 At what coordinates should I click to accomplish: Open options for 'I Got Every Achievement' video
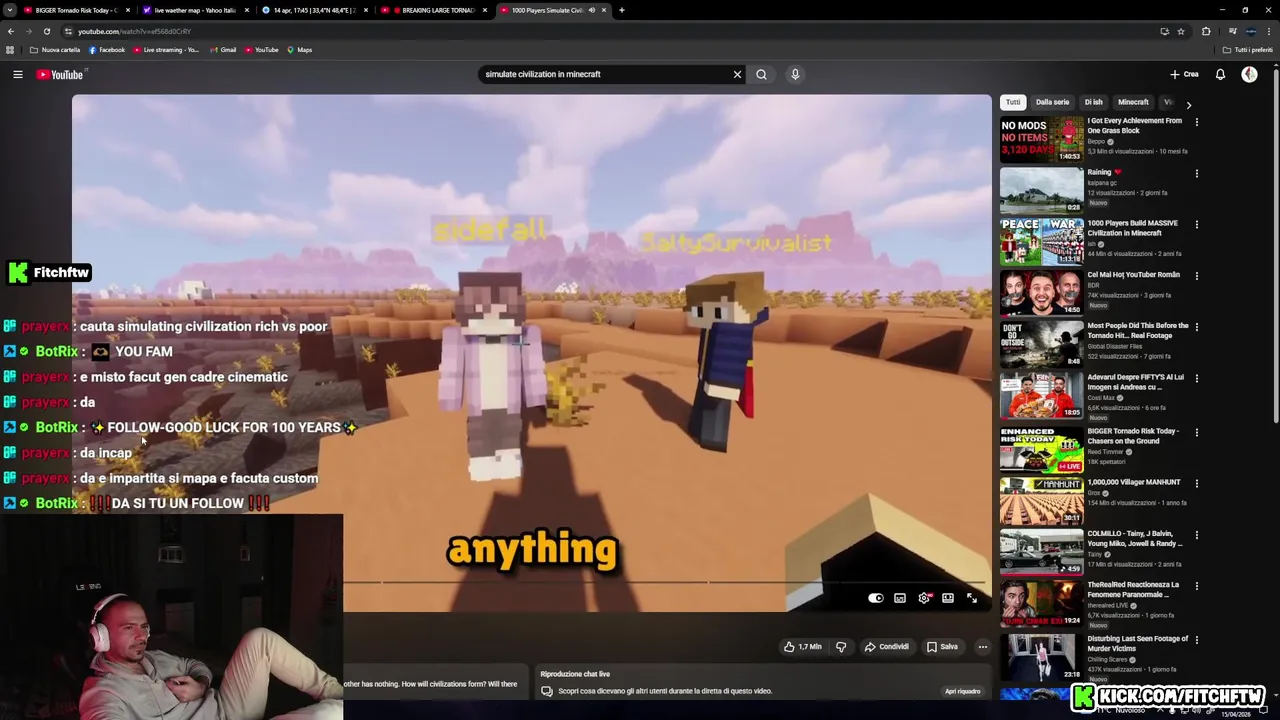(1197, 122)
